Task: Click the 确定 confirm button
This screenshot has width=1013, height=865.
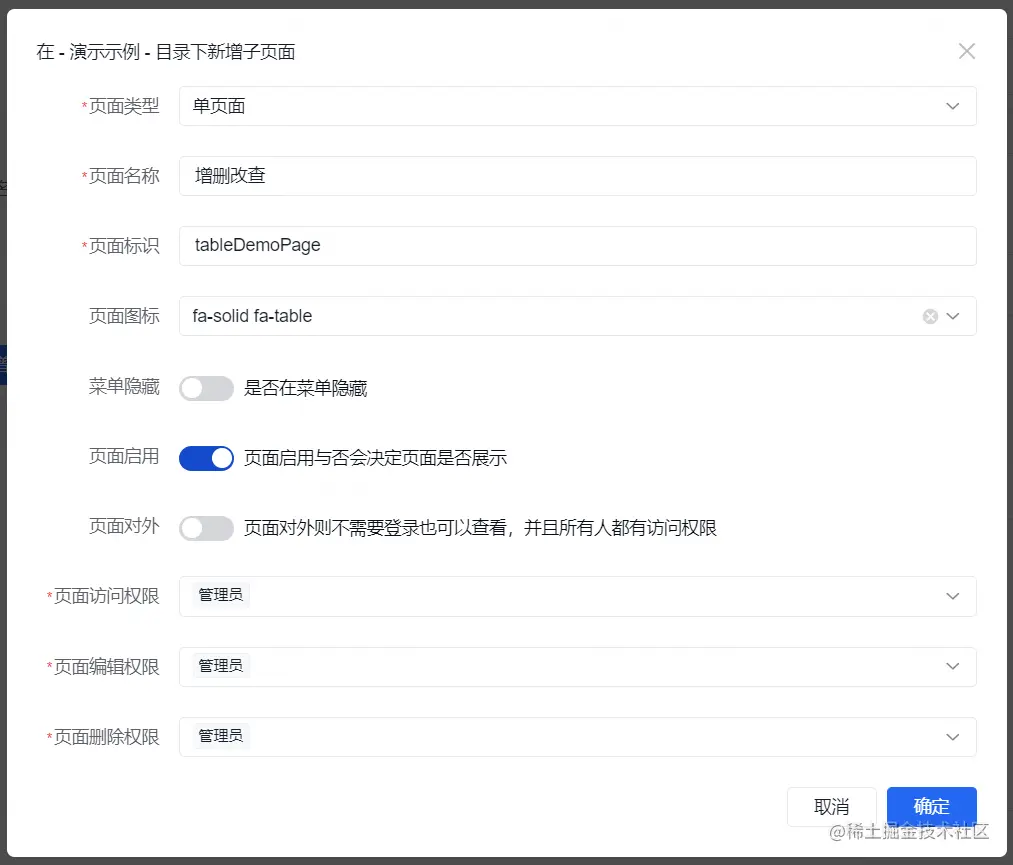Action: [931, 806]
